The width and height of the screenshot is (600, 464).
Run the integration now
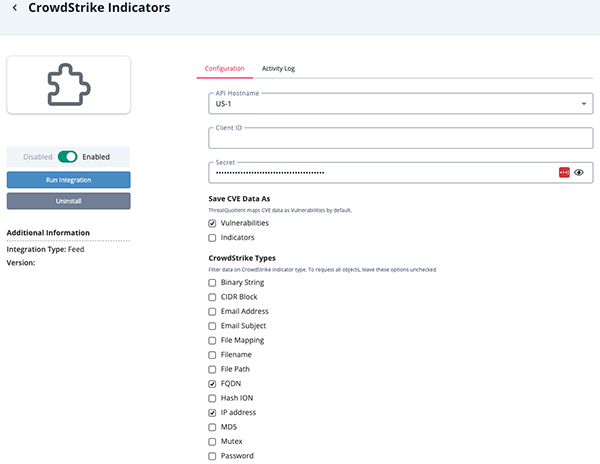click(x=68, y=180)
